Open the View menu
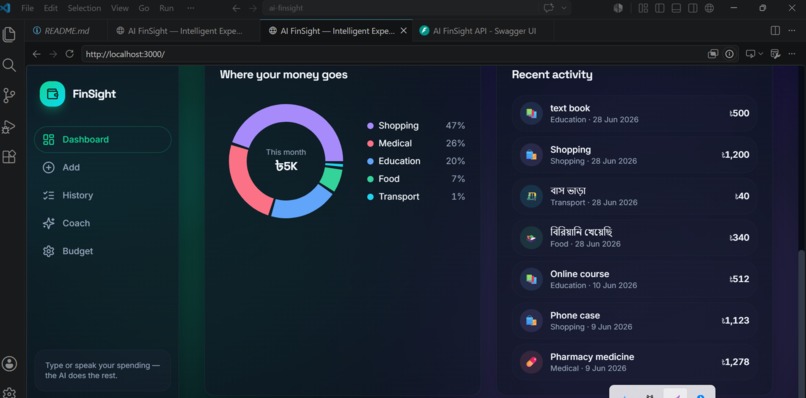Screen dimensions: 806x398 [120, 8]
